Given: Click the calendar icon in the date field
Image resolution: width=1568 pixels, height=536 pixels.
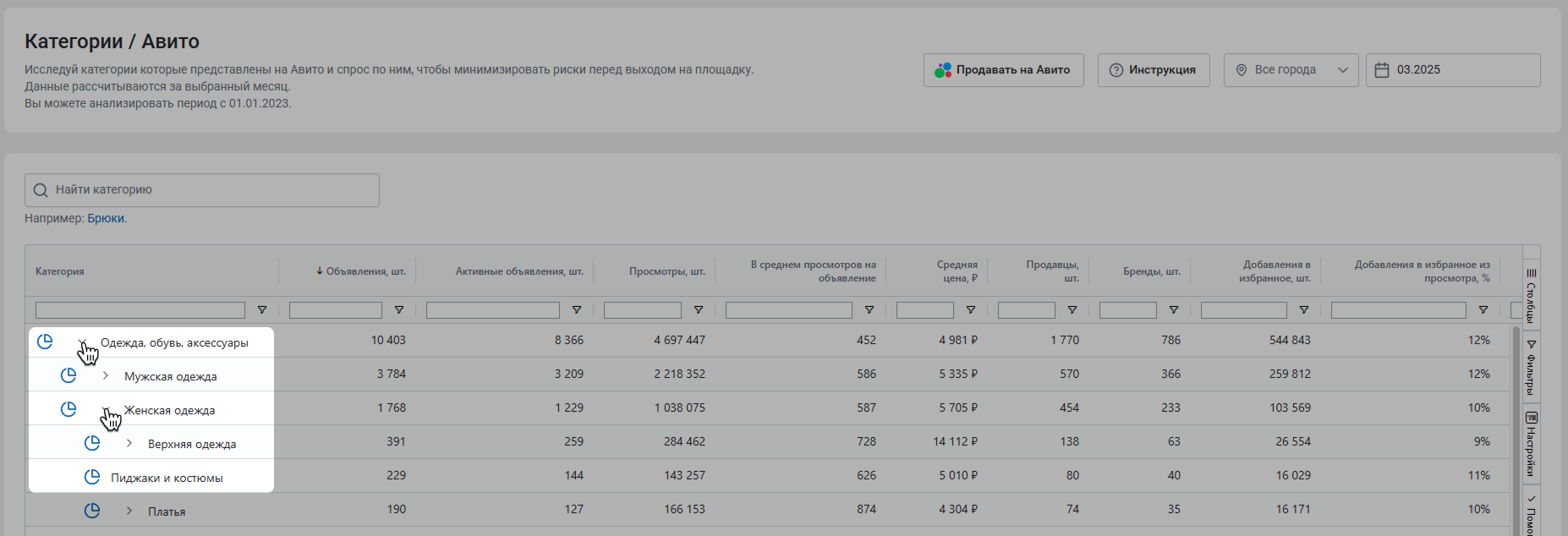Looking at the screenshot, I should point(1382,70).
